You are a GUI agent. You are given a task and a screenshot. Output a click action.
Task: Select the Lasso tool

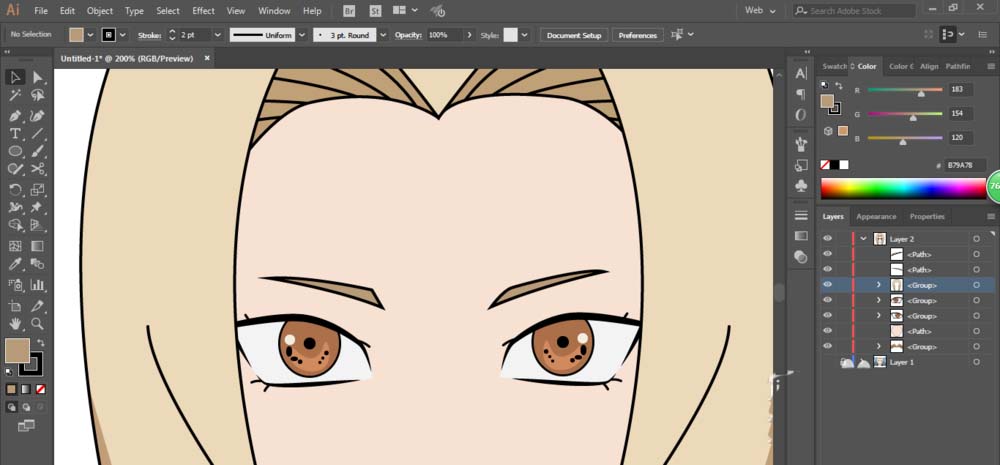pyautogui.click(x=38, y=96)
